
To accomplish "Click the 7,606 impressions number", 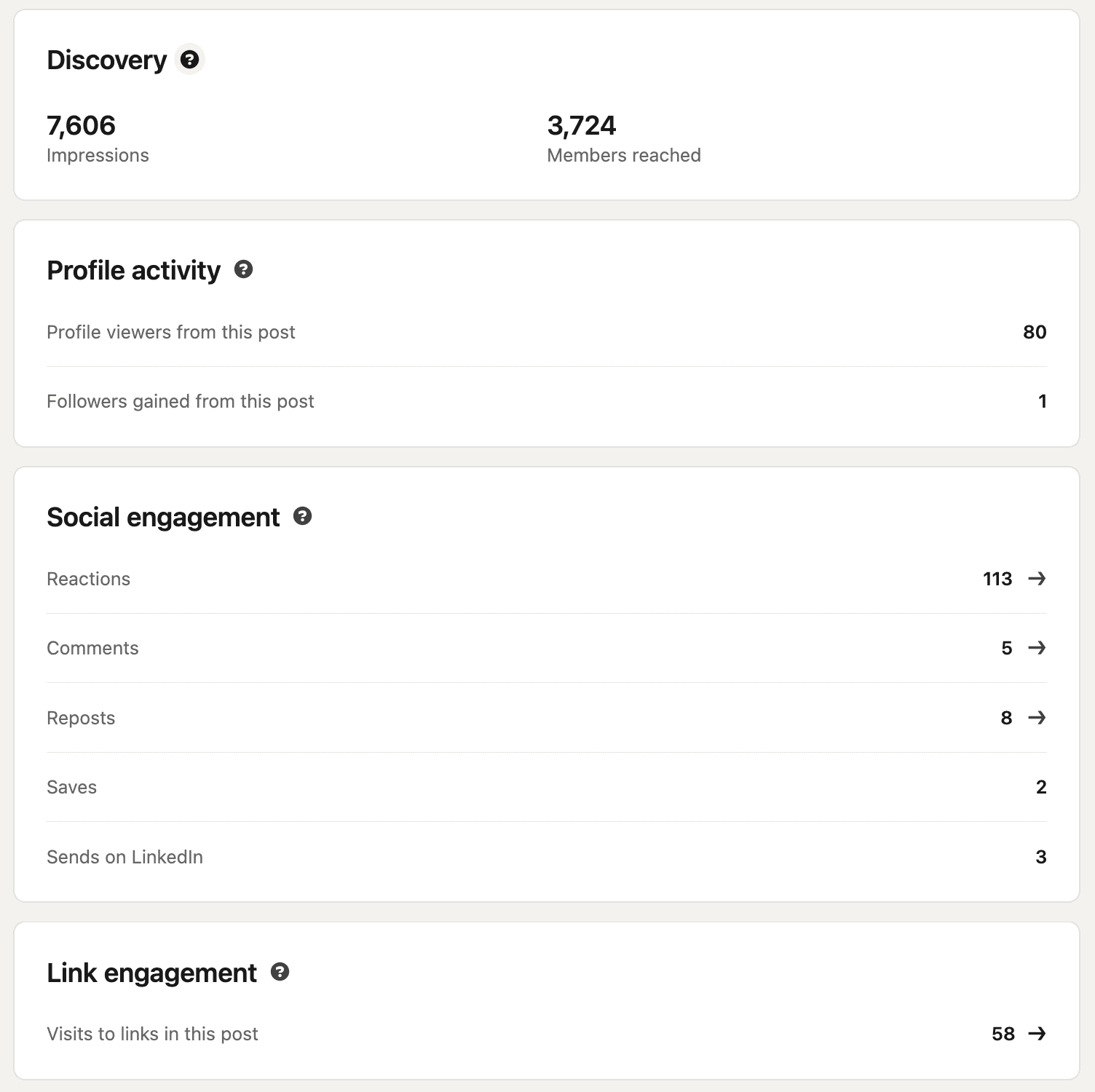I will (81, 125).
